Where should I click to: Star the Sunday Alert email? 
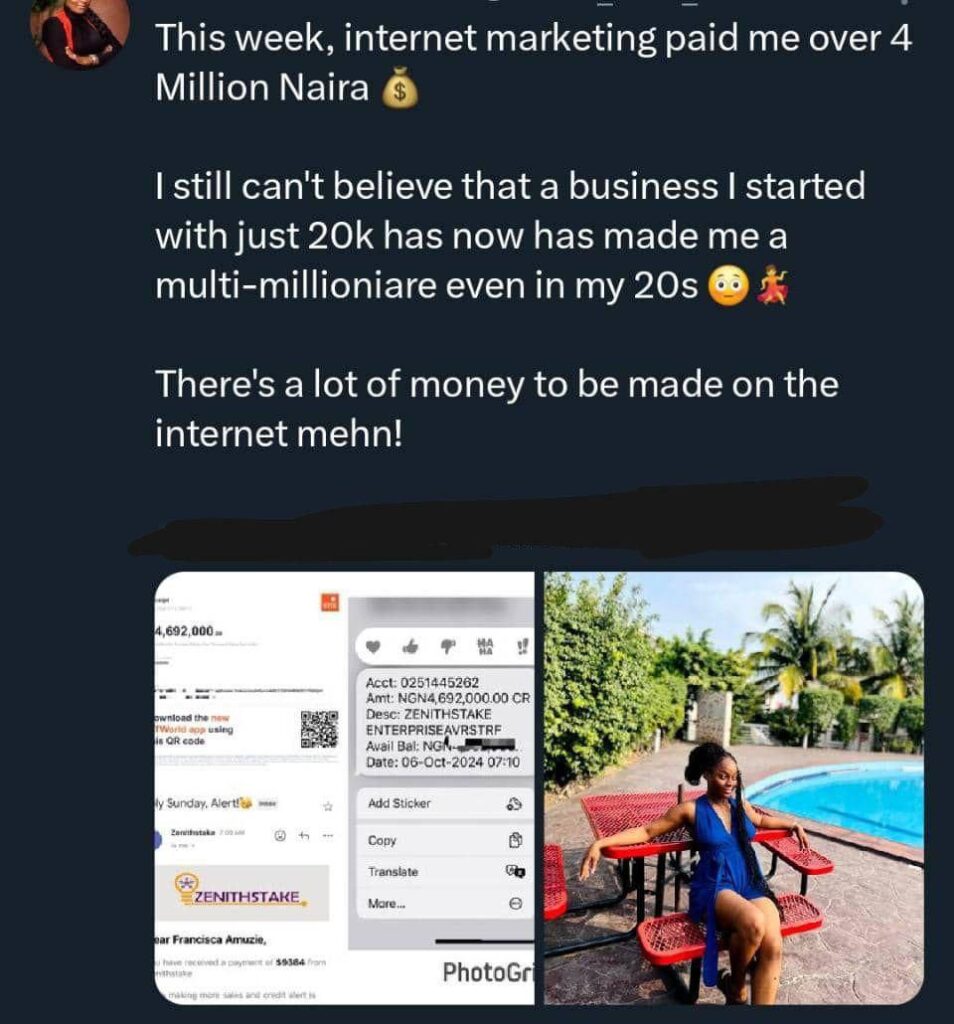click(x=326, y=804)
